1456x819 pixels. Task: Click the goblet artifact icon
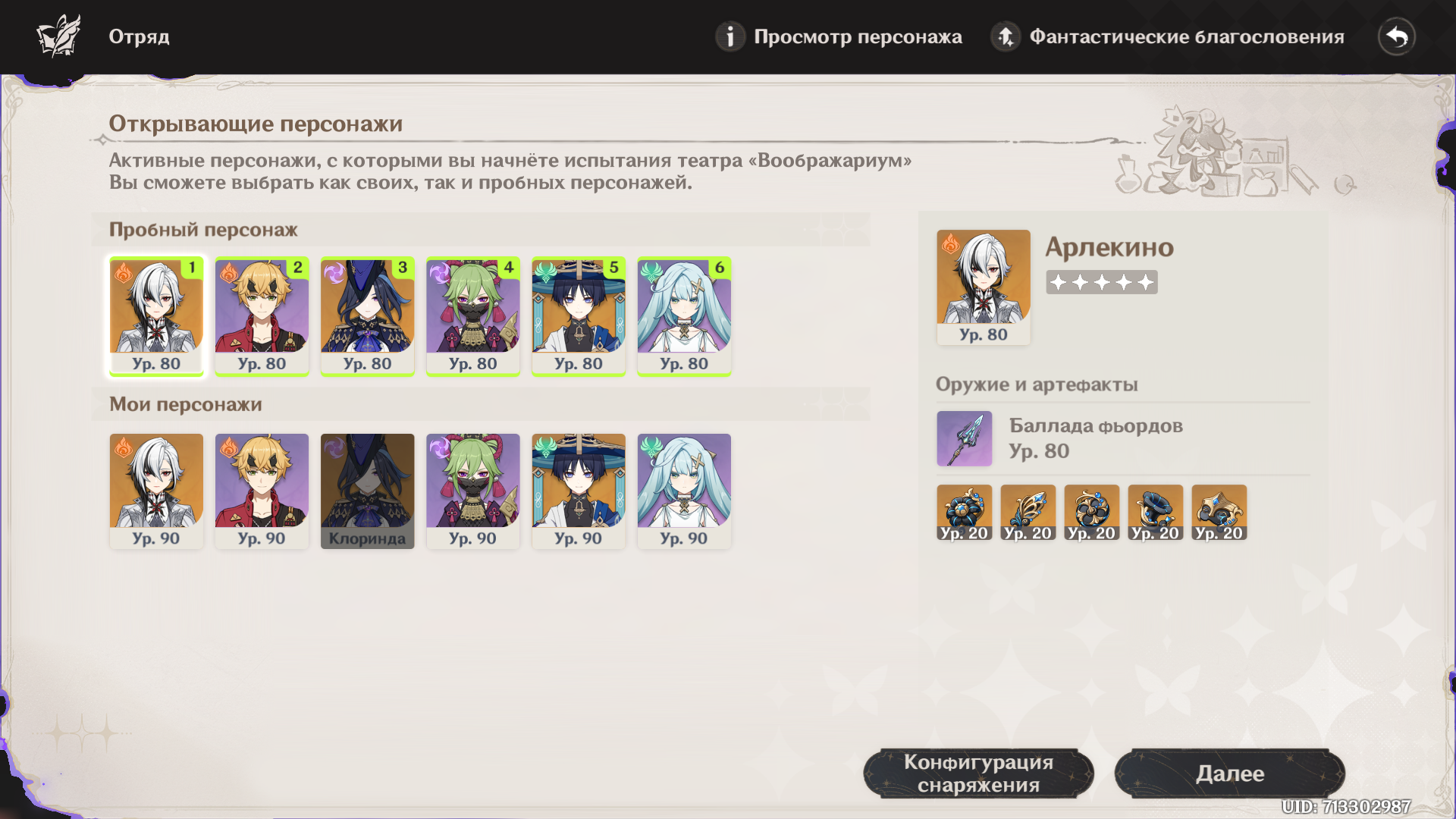[1155, 513]
